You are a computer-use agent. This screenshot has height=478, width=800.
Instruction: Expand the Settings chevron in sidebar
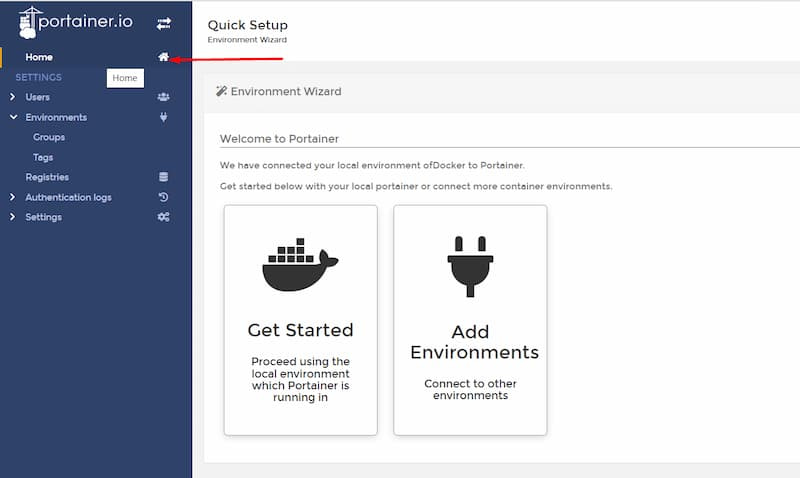(12, 217)
